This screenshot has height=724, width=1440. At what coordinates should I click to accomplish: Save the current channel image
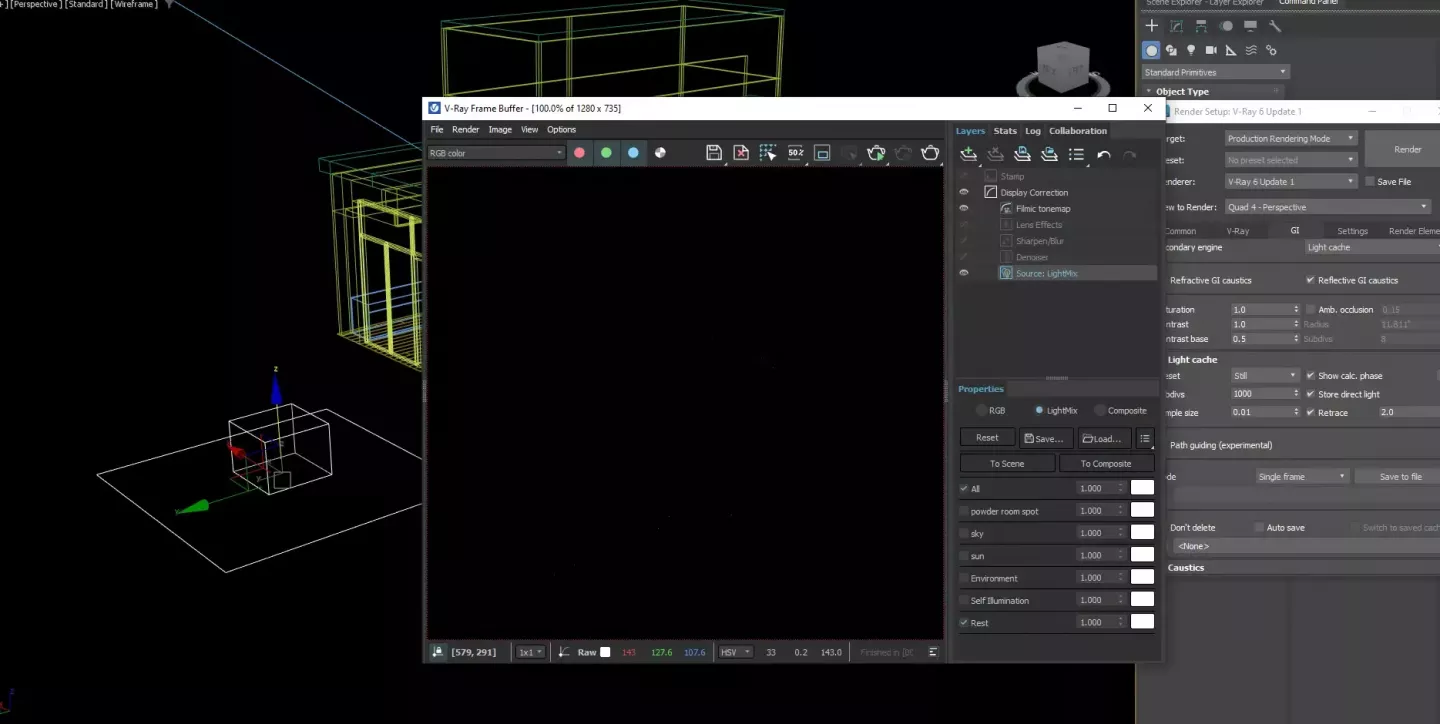click(x=714, y=153)
